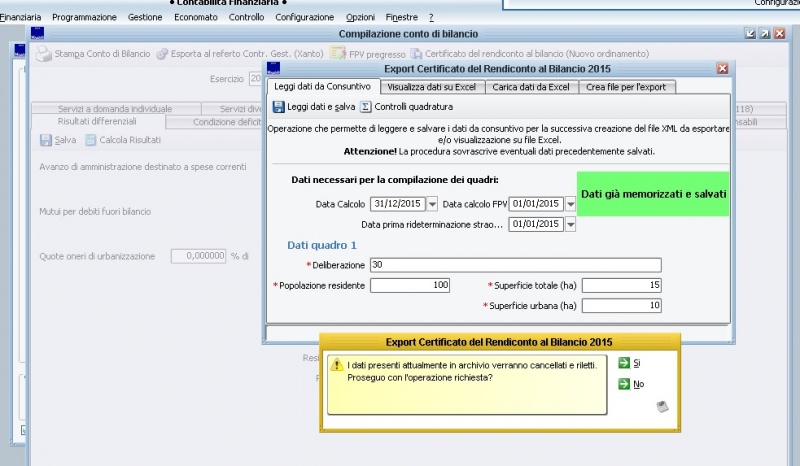800x466 pixels.
Task: Click the warning icon in the confirmation dialog
Action: pyautogui.click(x=337, y=365)
